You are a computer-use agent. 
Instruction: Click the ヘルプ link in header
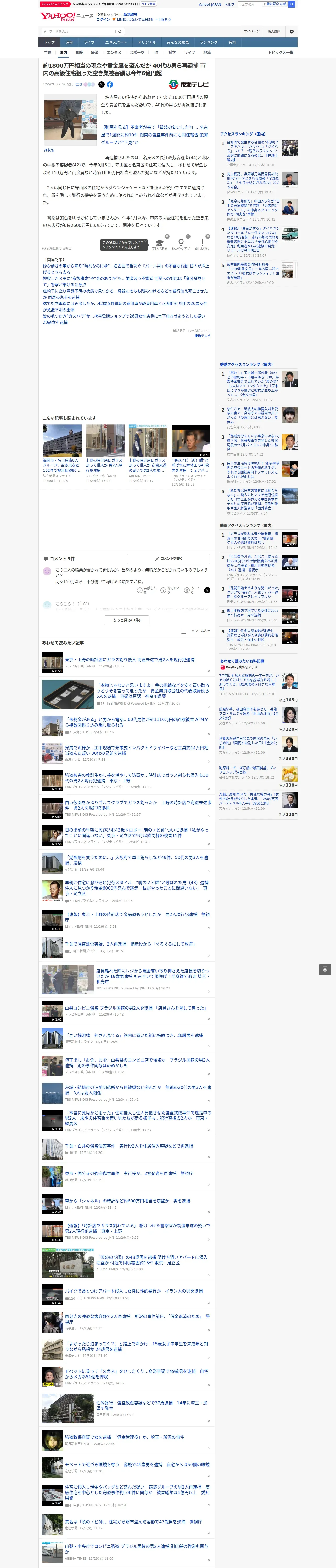pyautogui.click(x=229, y=4)
